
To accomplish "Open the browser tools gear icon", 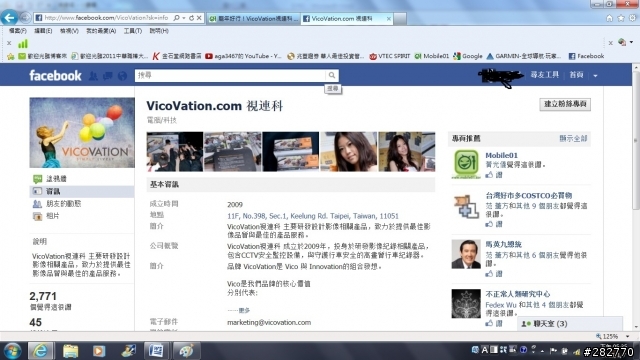I will 632,18.
